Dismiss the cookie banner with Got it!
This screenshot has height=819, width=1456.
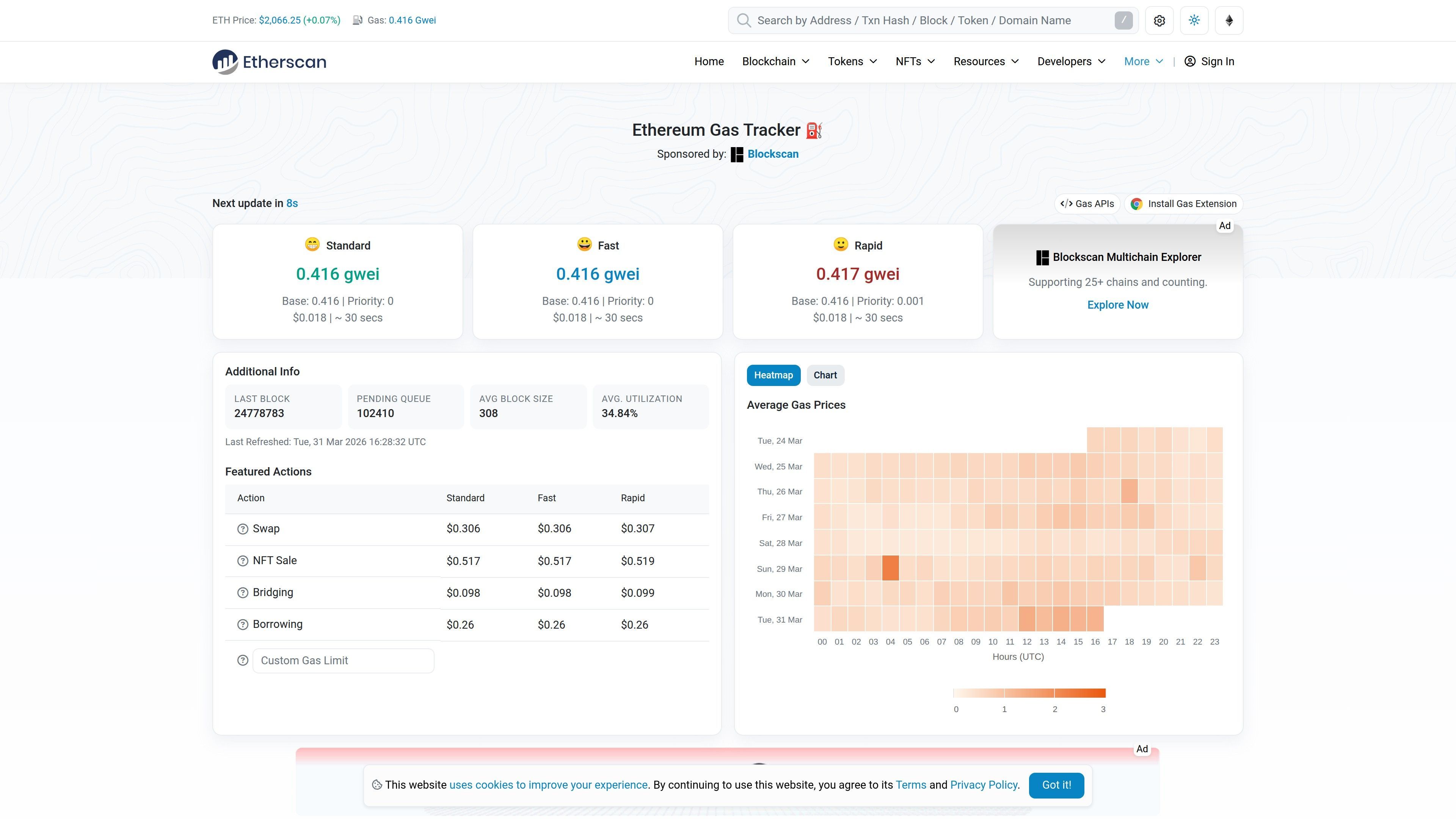click(1056, 785)
